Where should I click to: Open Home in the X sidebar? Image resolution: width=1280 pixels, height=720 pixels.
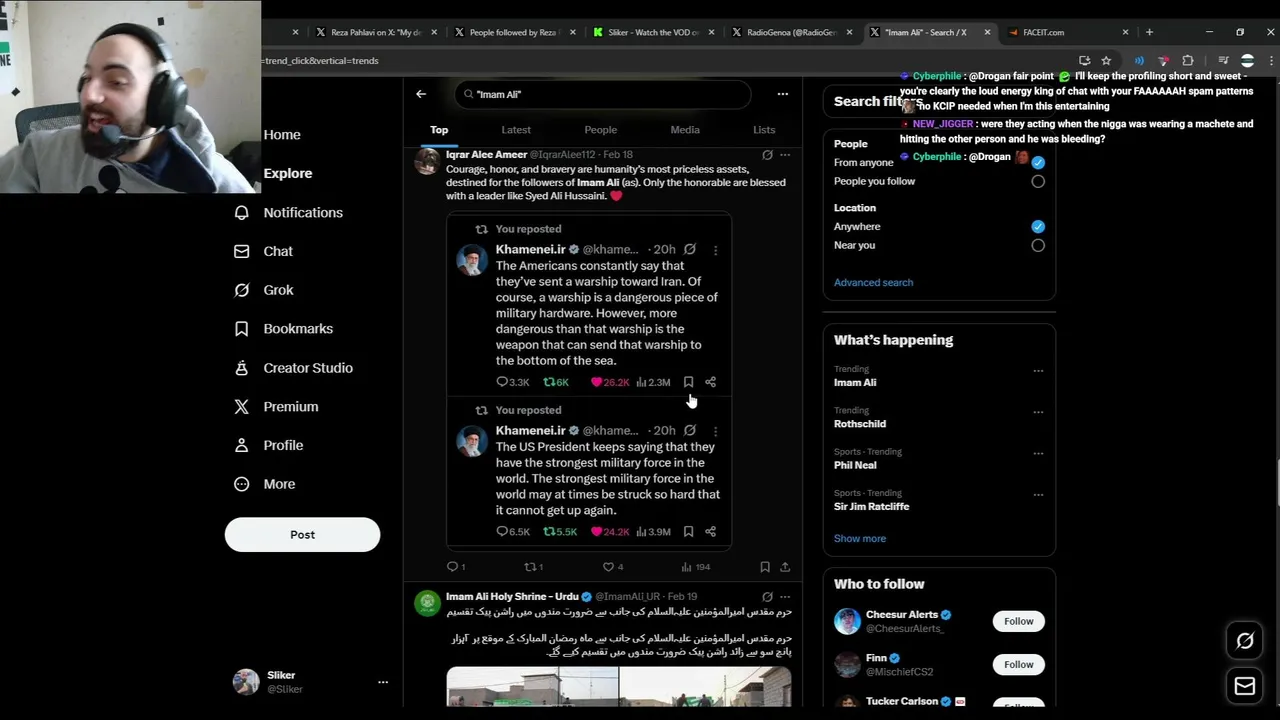coord(282,135)
